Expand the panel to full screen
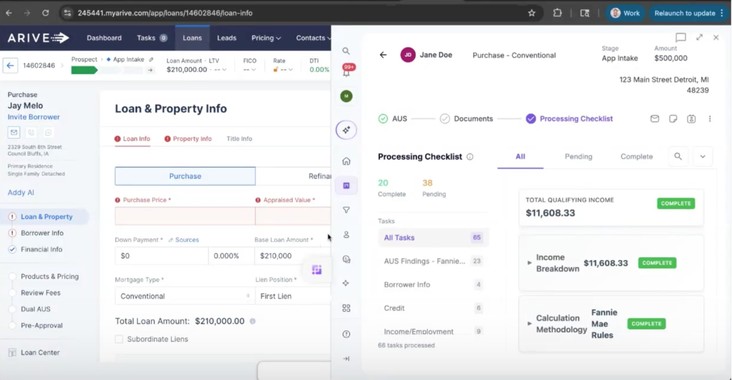The height and width of the screenshot is (380, 732). point(699,37)
